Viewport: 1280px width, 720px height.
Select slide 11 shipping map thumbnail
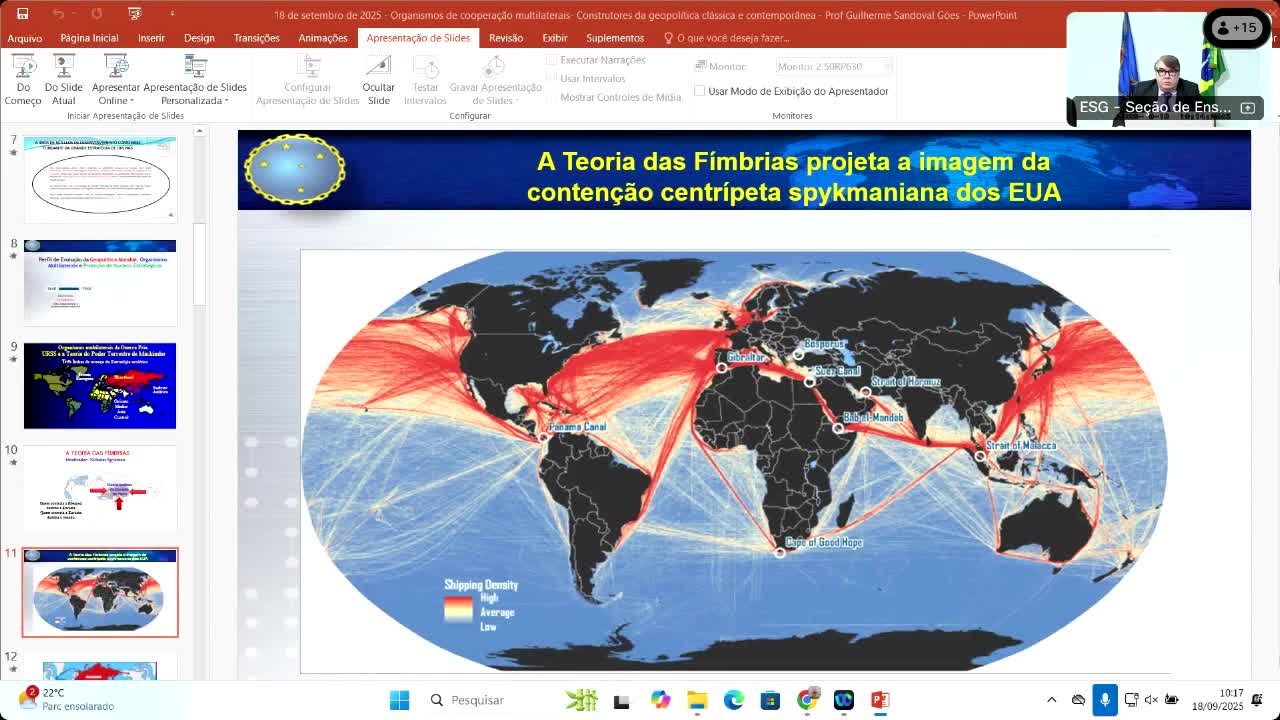coord(100,592)
